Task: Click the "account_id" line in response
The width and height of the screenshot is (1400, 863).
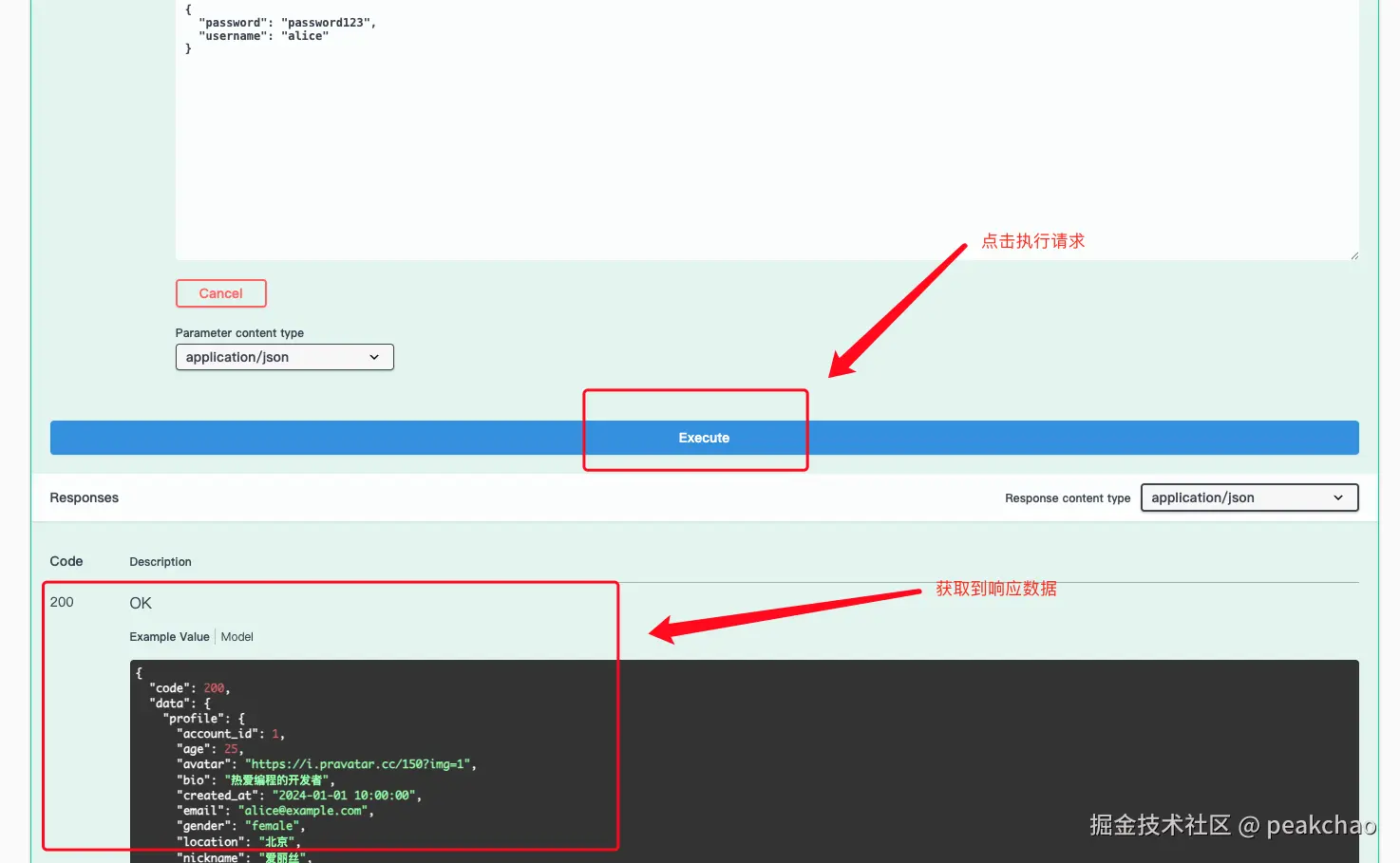Action: pos(230,734)
